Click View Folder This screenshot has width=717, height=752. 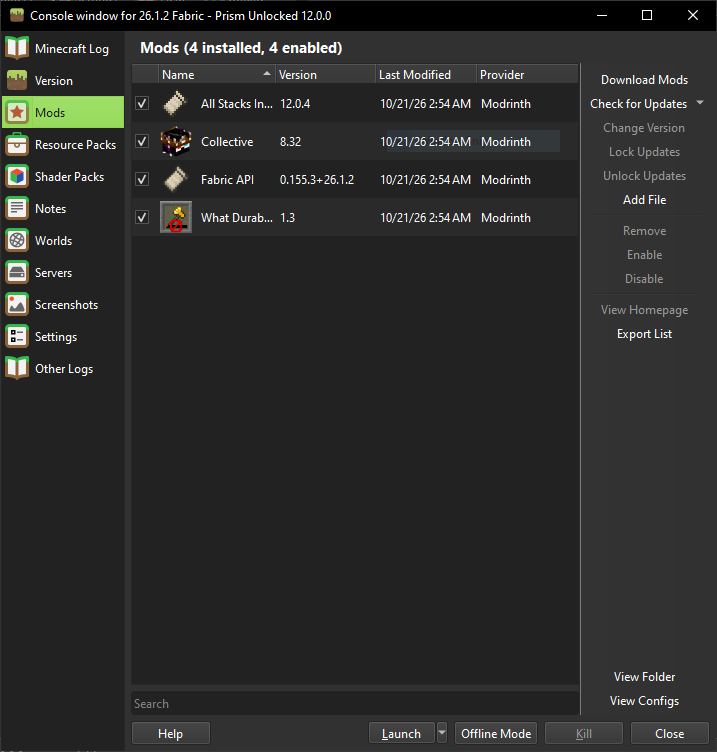coord(644,677)
